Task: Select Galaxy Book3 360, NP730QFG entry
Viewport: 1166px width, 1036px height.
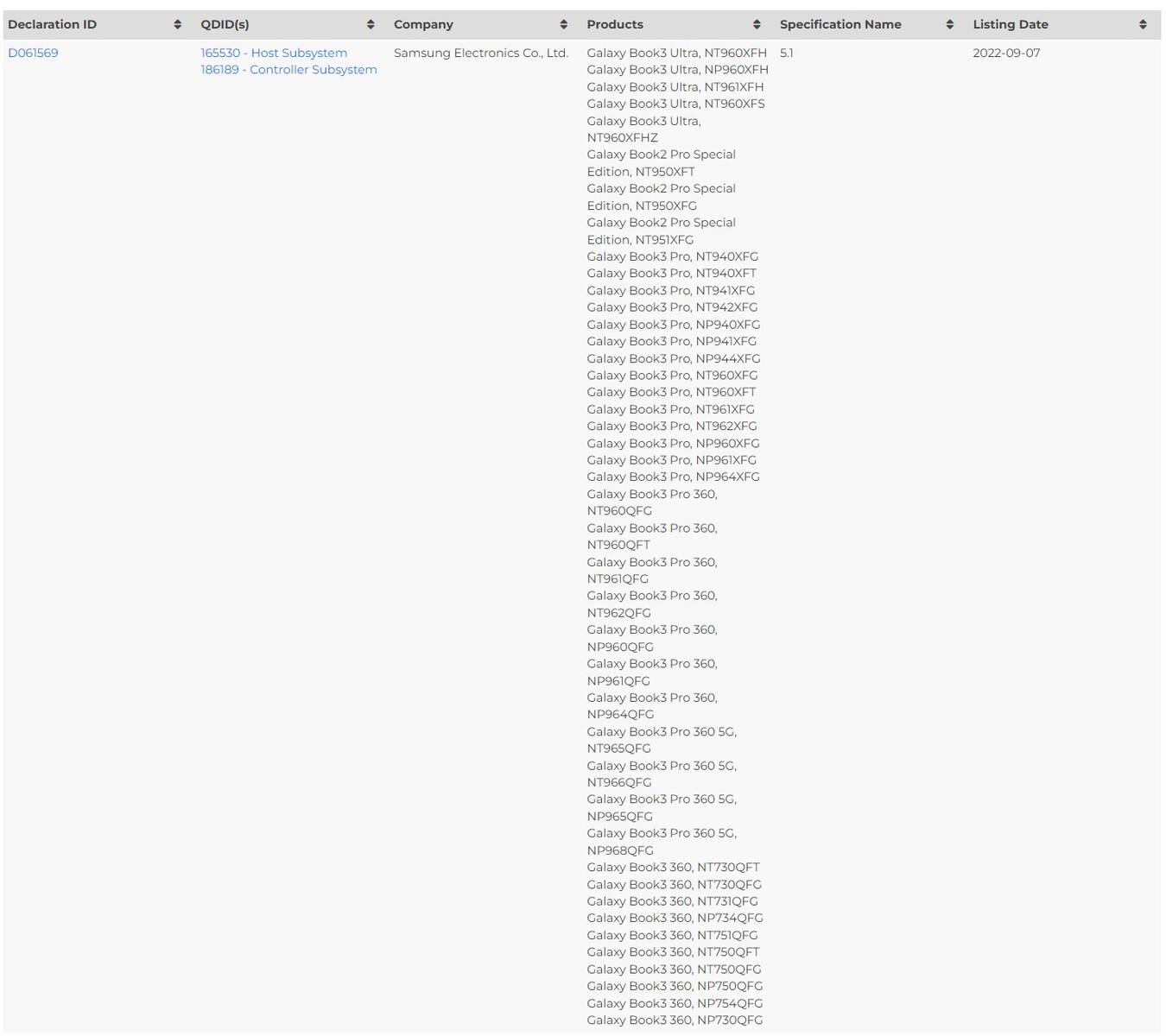Action: click(x=675, y=1020)
